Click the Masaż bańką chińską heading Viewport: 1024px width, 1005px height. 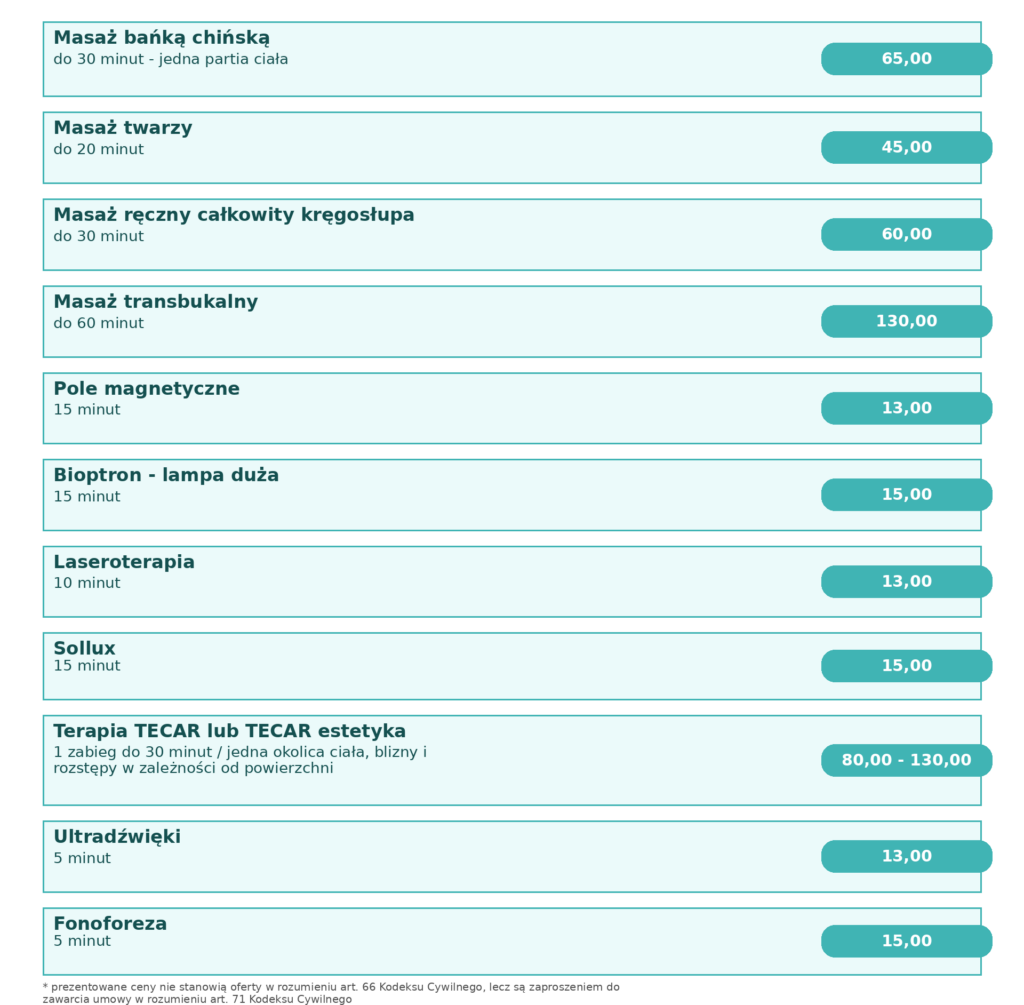pos(162,38)
